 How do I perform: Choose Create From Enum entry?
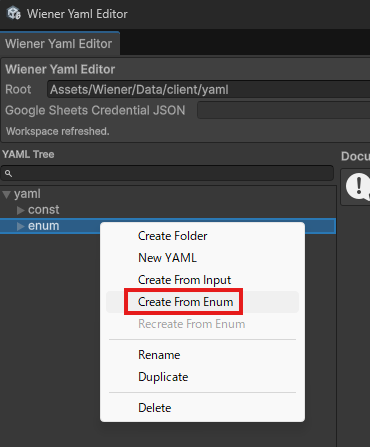pyautogui.click(x=202, y=302)
